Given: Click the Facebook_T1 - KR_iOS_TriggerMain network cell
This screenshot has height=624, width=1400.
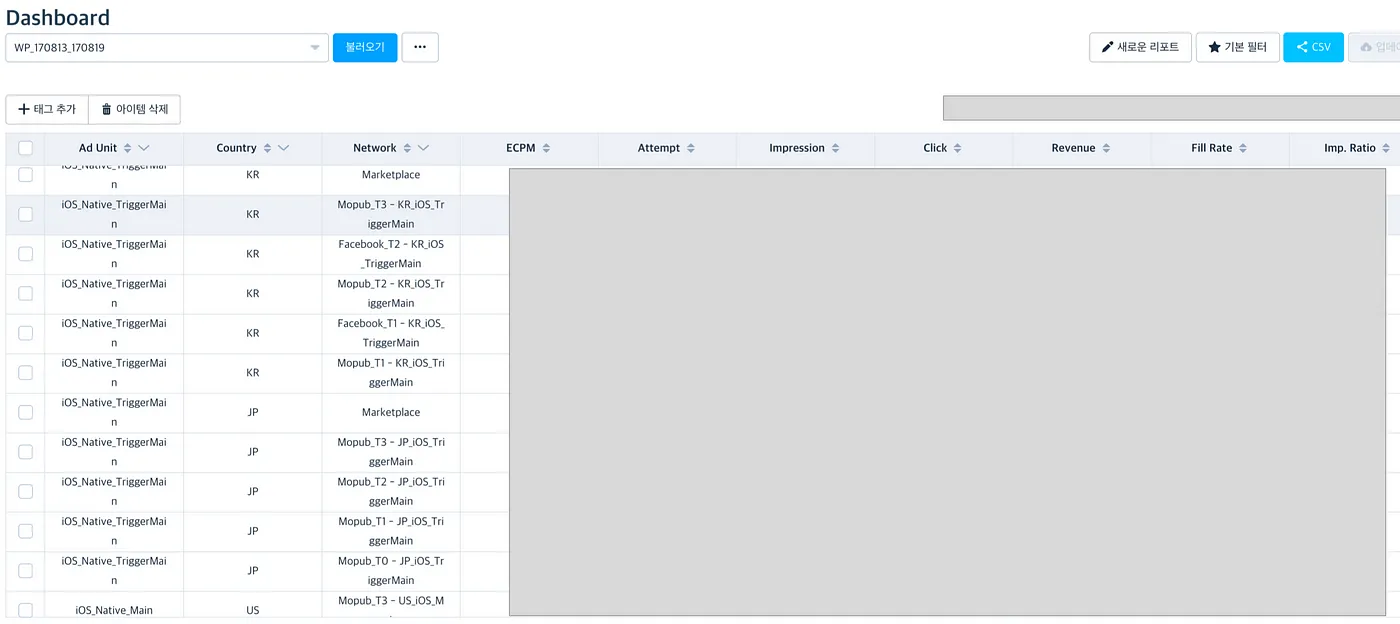Looking at the screenshot, I should 391,333.
